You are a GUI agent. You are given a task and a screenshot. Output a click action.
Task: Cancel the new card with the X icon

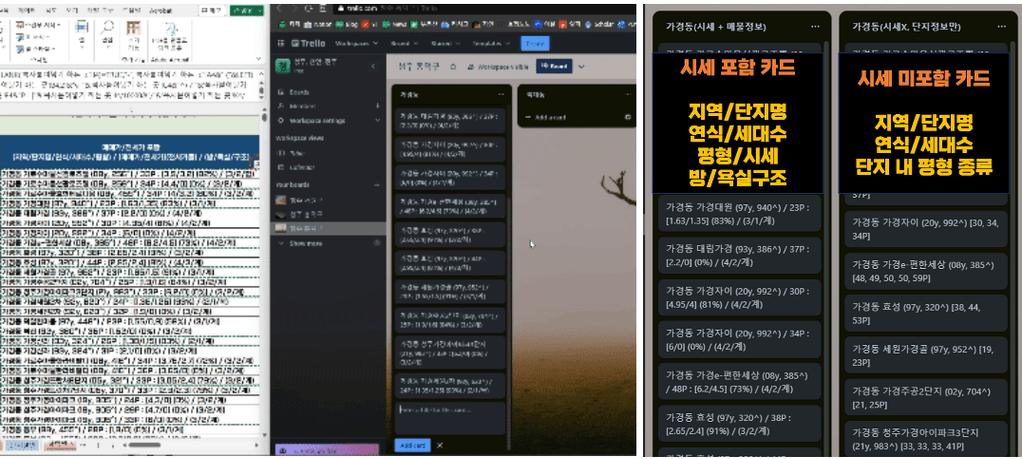(x=440, y=445)
